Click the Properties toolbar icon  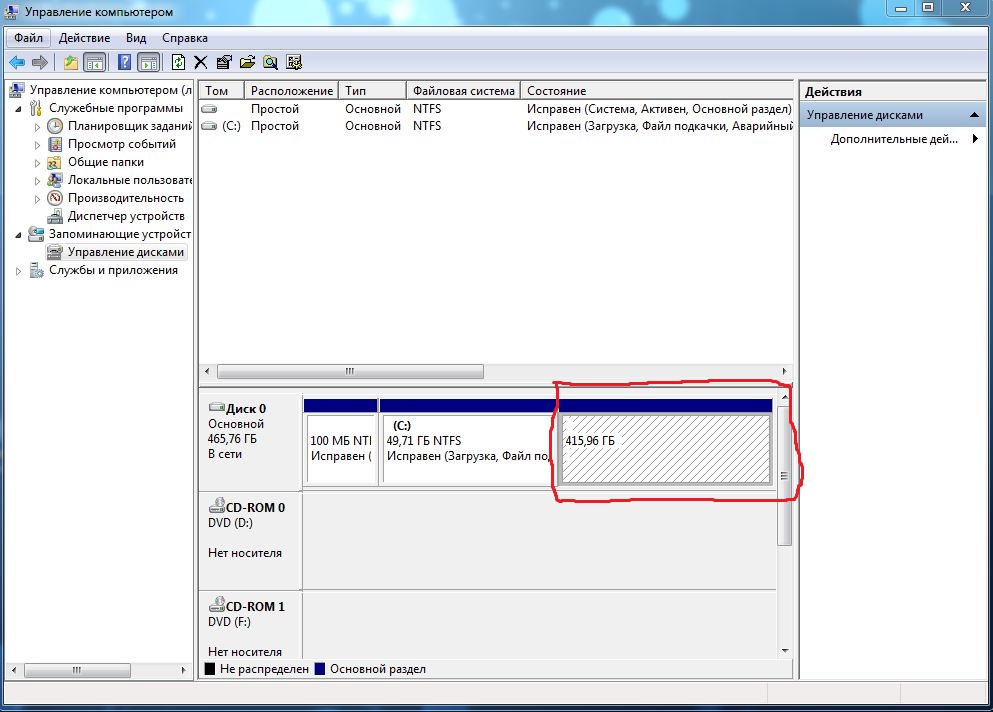[x=224, y=62]
